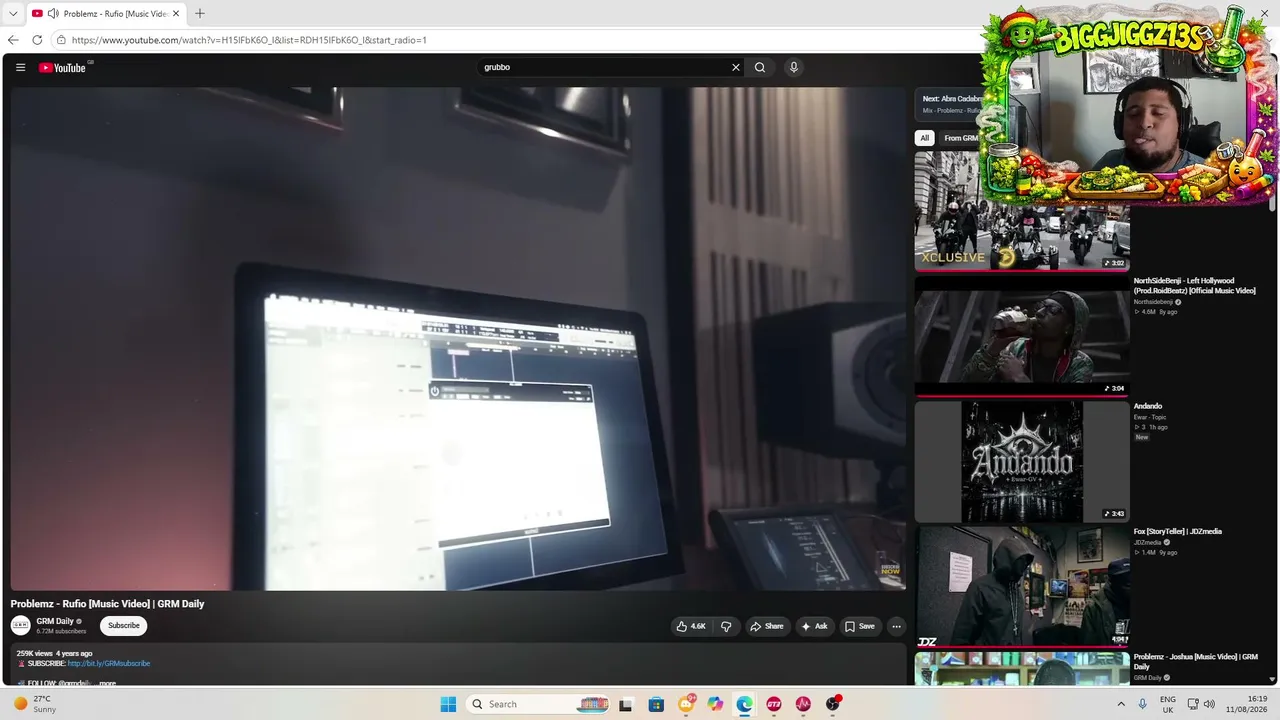Open the yellow chat app with the 9+ badge
The height and width of the screenshot is (720, 1280).
[686, 704]
